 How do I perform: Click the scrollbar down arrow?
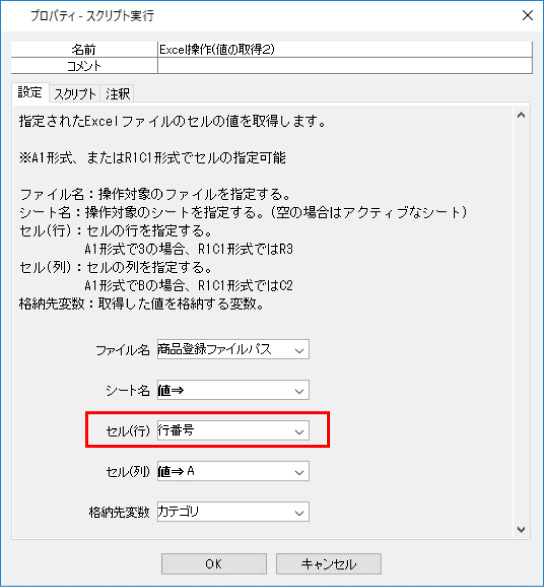tap(521, 529)
